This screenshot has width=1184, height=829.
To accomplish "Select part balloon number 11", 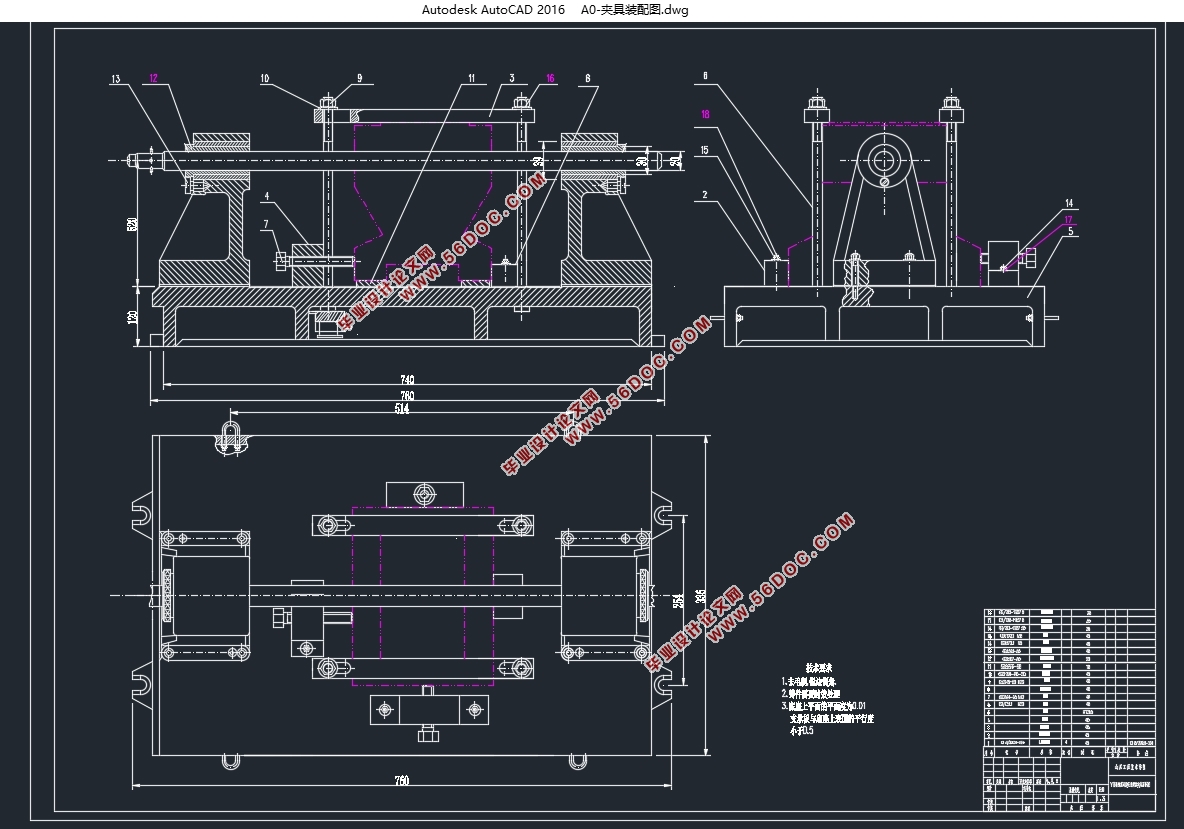I will [x=472, y=79].
